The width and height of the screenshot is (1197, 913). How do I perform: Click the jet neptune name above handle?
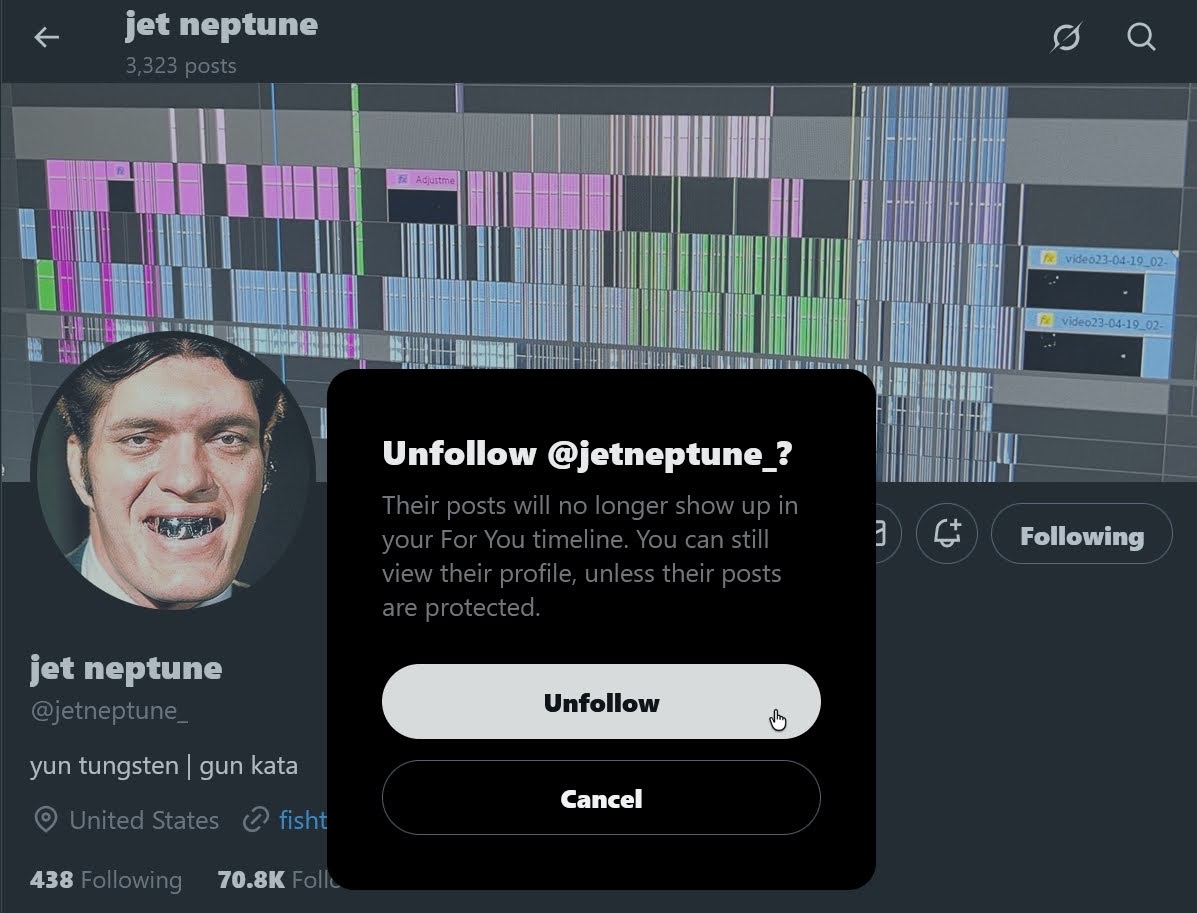(126, 668)
